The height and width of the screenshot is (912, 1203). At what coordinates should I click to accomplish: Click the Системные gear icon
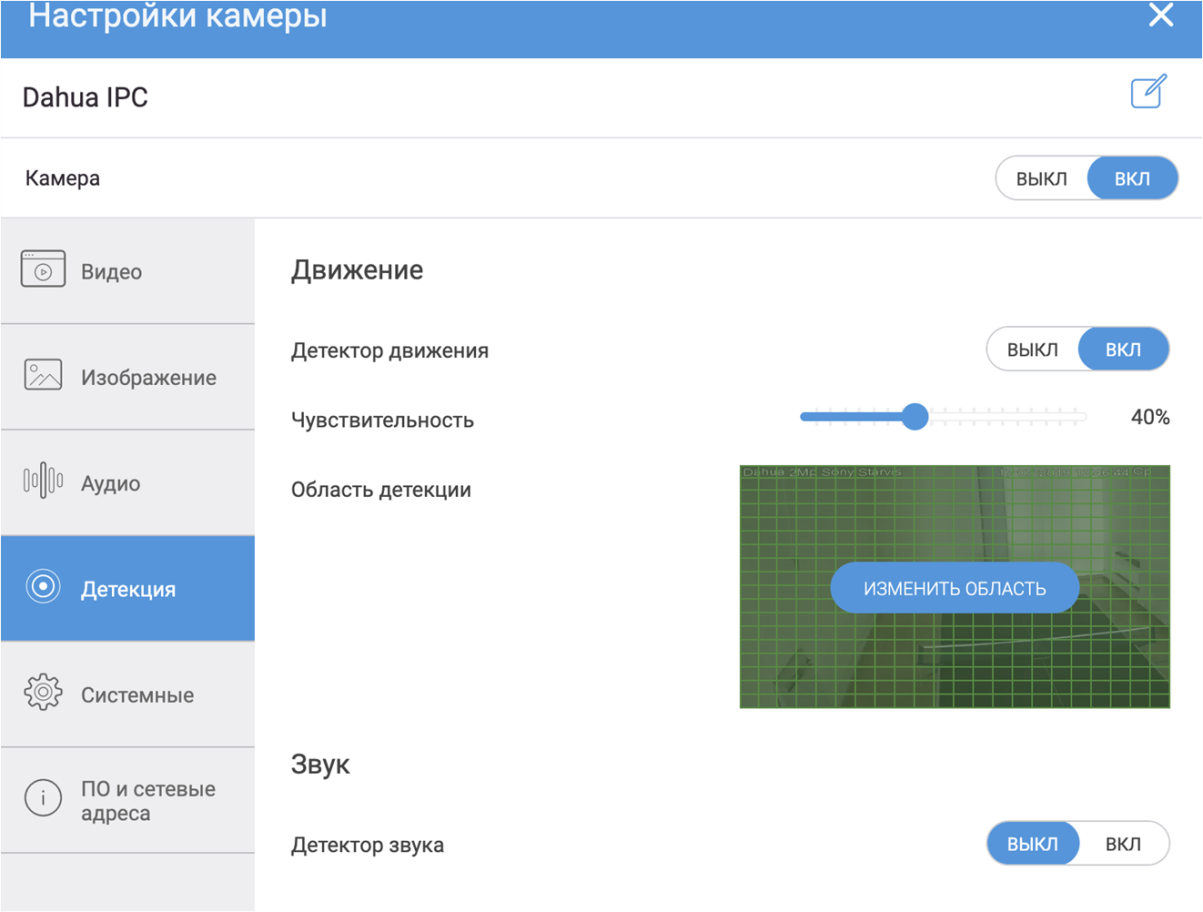[x=43, y=693]
